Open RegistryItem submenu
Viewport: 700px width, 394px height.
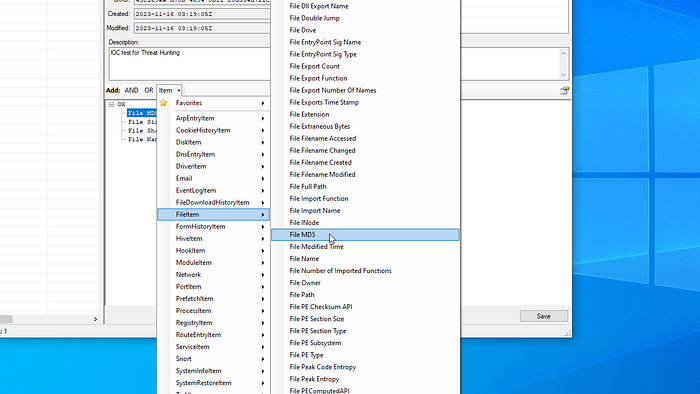[x=213, y=323]
